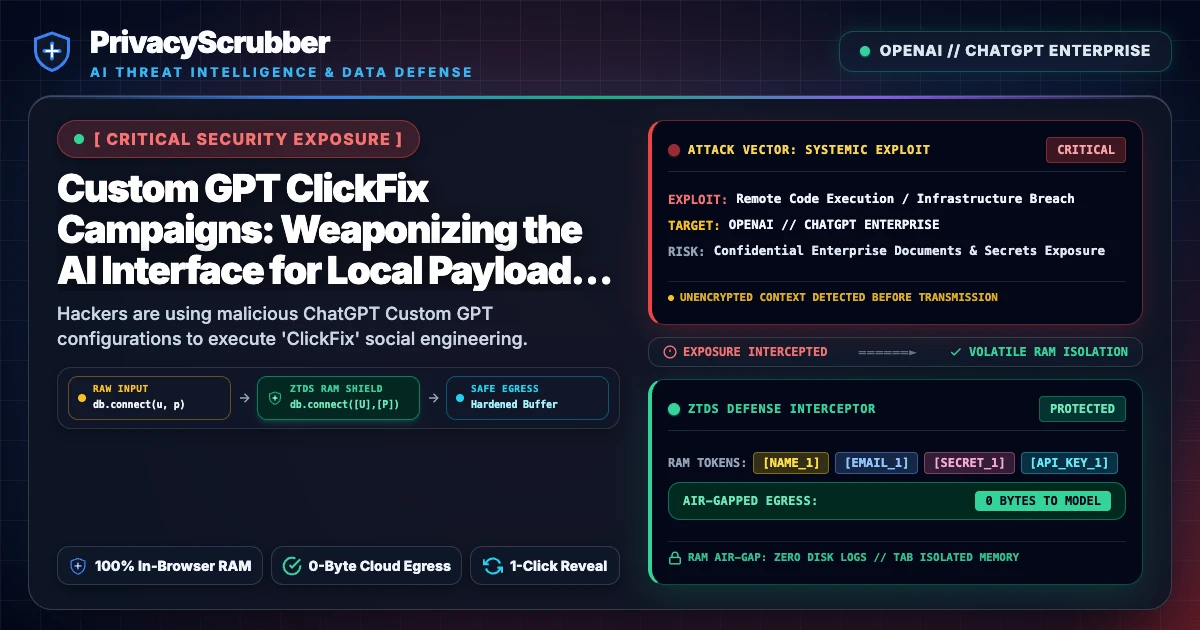Click 'Remote Code Execution / Infrastructure Breach' text
The image size is (1200, 630).
906,199
